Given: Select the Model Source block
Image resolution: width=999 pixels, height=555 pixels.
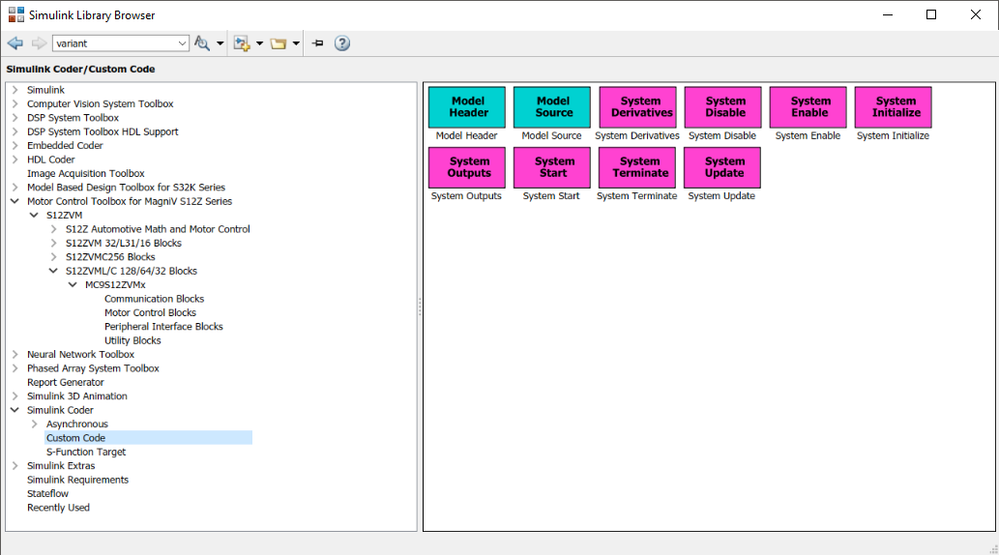Looking at the screenshot, I should [x=552, y=107].
